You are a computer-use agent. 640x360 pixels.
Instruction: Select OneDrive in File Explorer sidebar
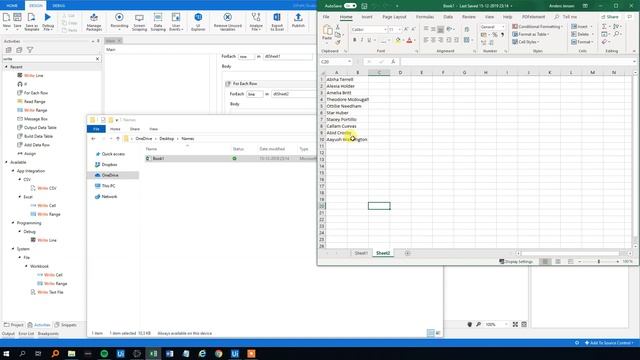pyautogui.click(x=110, y=175)
